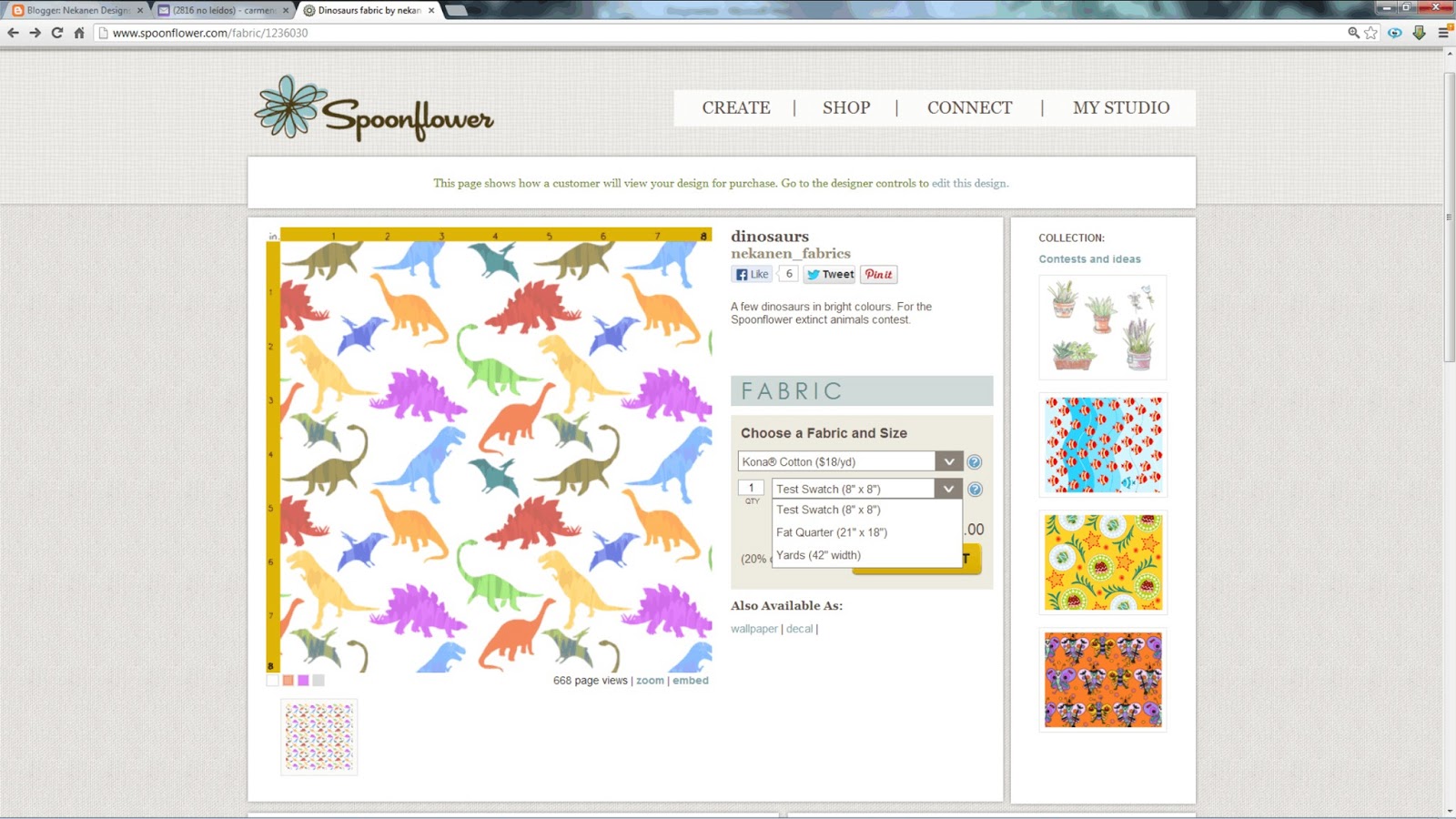1456x819 pixels.
Task: Click the Twitter Tweet button
Action: [x=828, y=274]
